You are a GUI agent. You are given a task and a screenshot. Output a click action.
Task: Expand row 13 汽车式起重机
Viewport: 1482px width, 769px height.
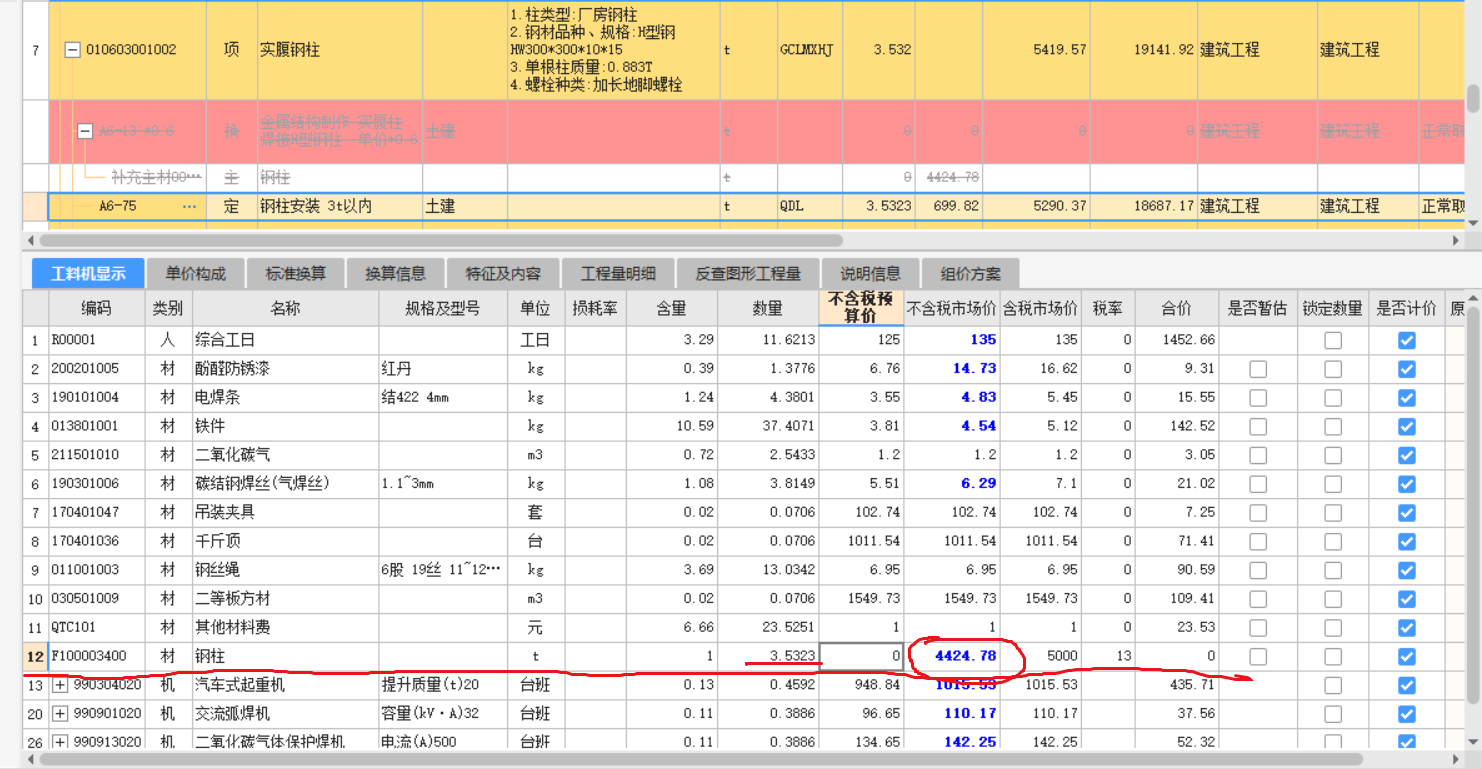tap(60, 686)
